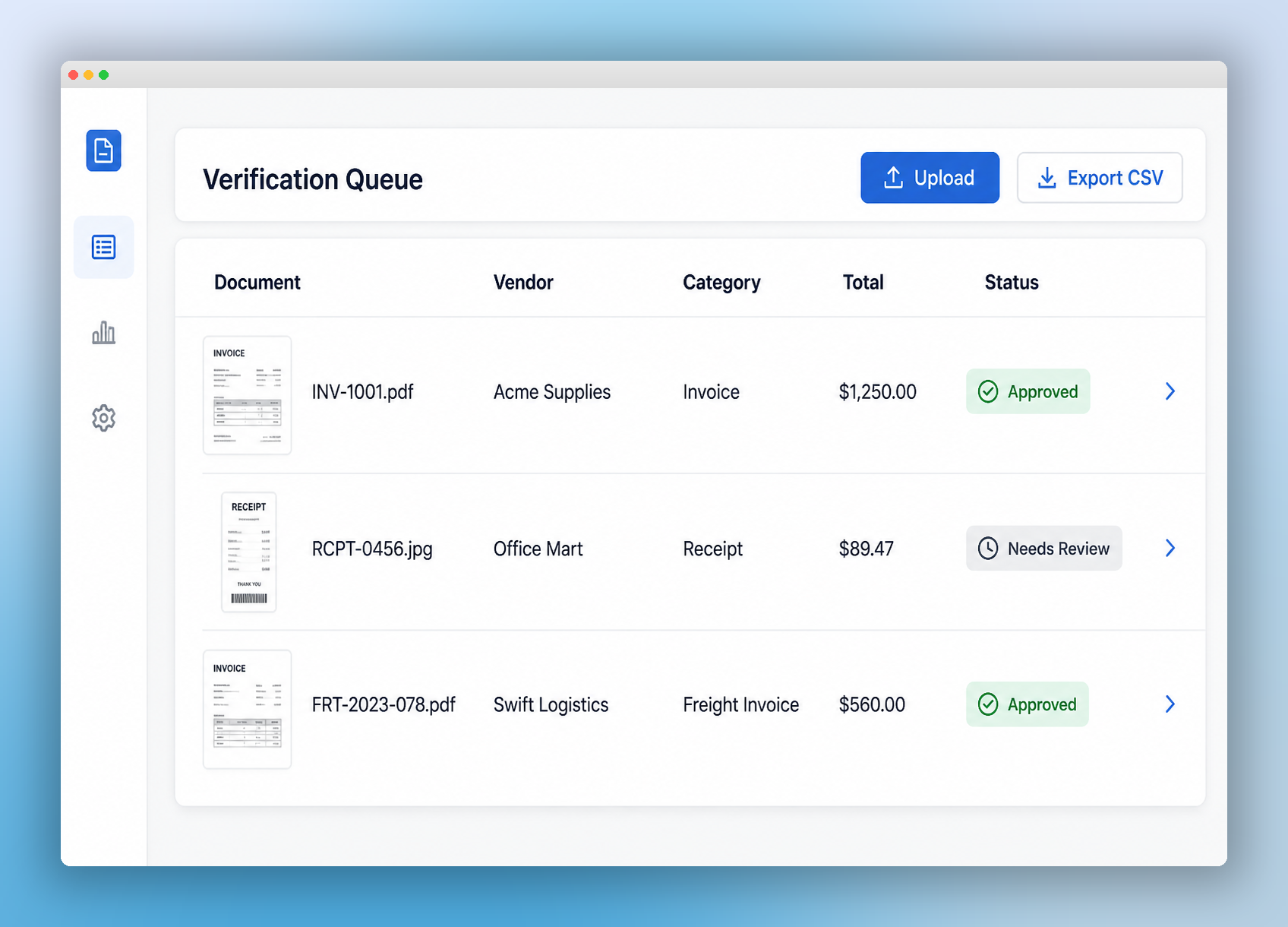This screenshot has height=927, width=1288.
Task: Click the Approved badge for Acme Supplies
Action: [x=1028, y=391]
